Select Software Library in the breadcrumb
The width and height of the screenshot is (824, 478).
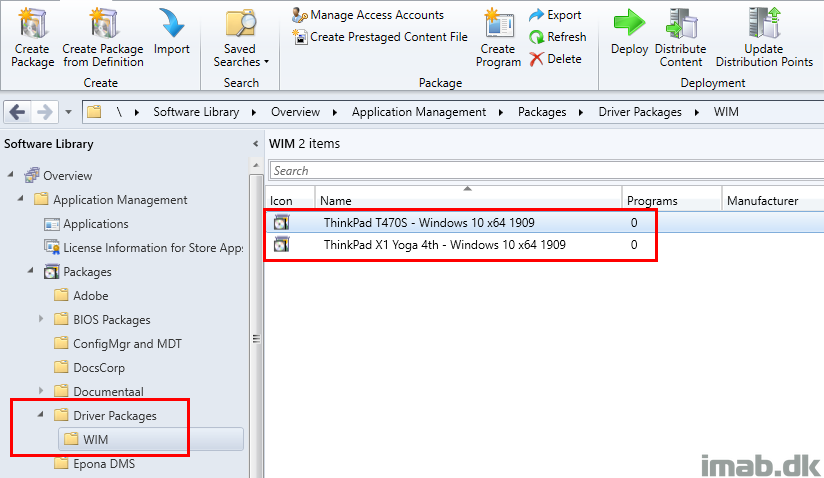pos(196,112)
